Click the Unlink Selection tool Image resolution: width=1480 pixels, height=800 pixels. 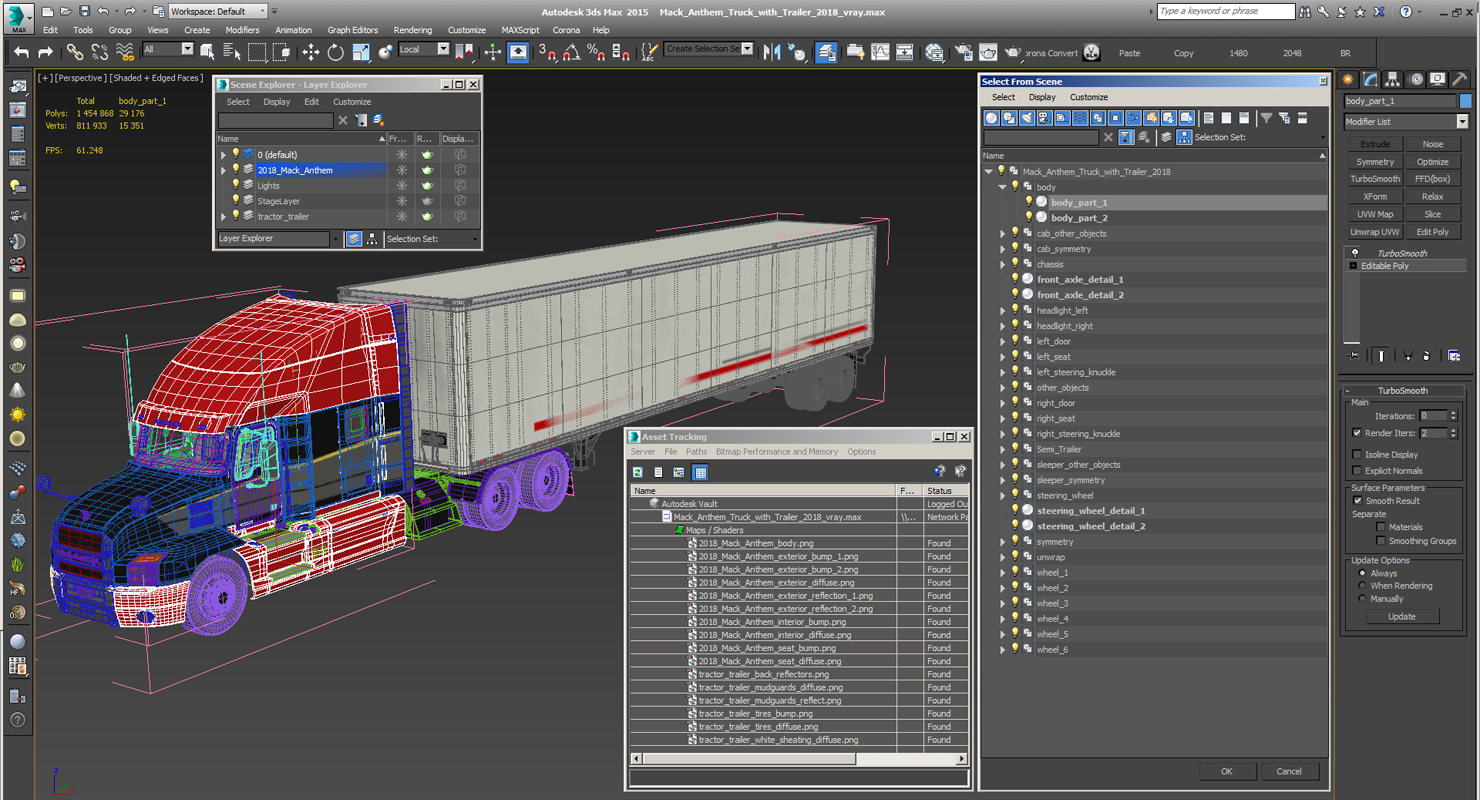pyautogui.click(x=100, y=52)
